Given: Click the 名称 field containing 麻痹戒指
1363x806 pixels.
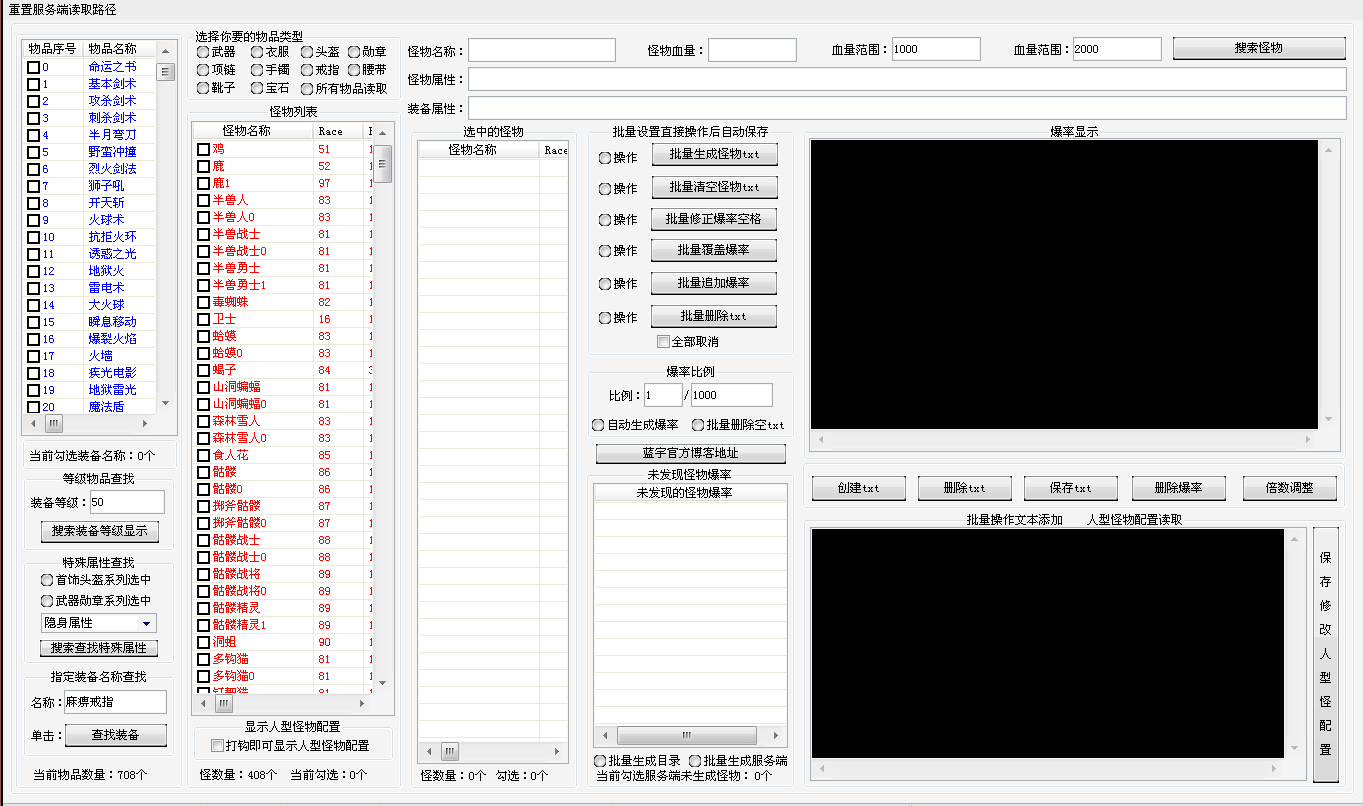Looking at the screenshot, I should click(116, 702).
